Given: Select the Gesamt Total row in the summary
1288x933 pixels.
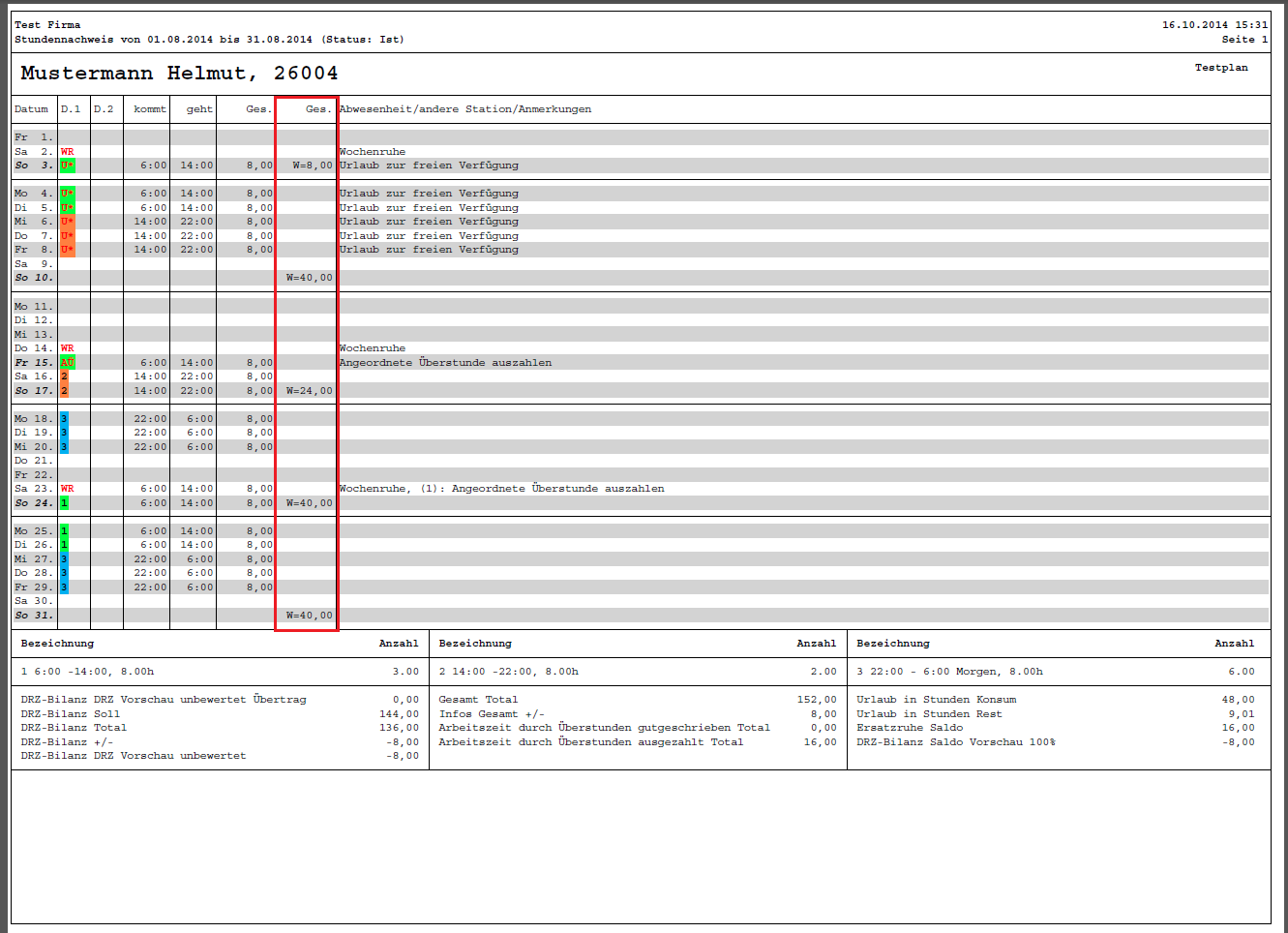Looking at the screenshot, I should click(478, 700).
